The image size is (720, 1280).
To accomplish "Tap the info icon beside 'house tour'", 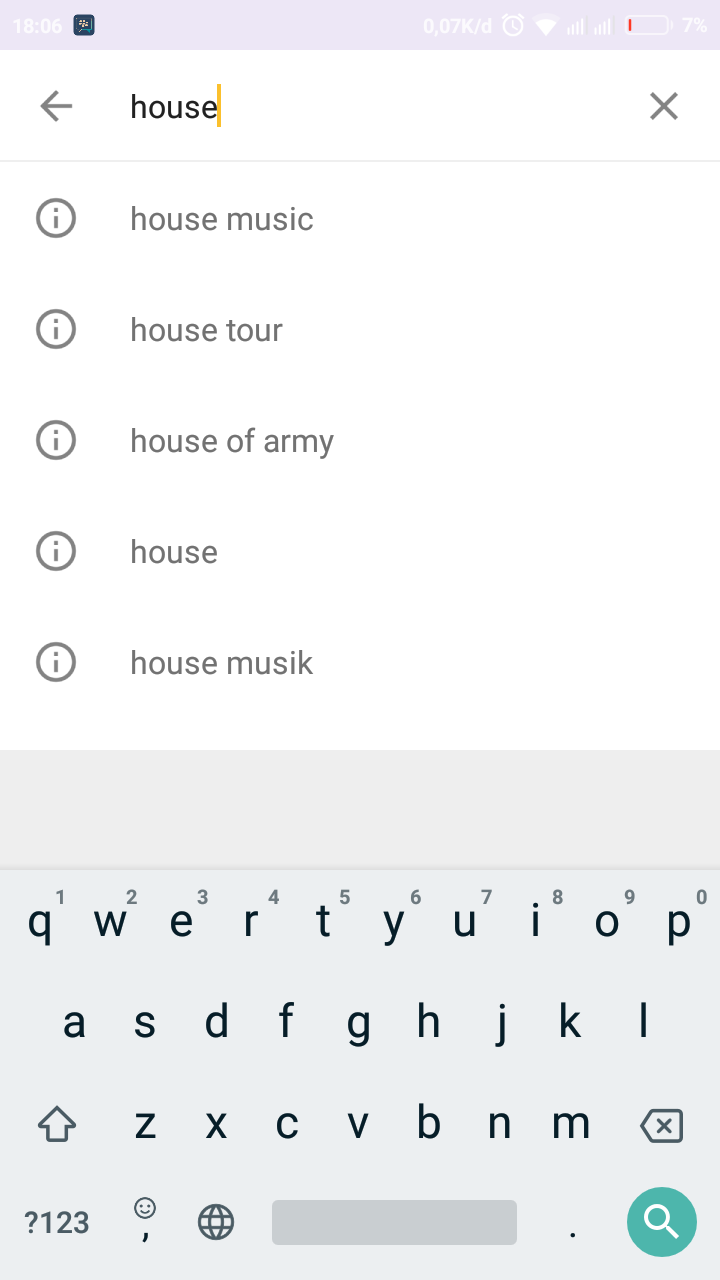I will point(56,329).
